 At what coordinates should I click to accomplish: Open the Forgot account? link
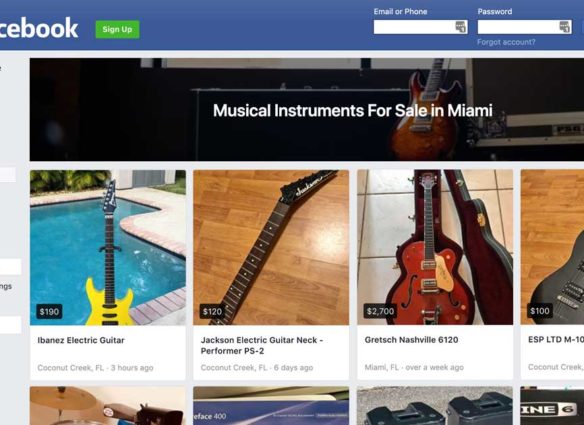506,42
